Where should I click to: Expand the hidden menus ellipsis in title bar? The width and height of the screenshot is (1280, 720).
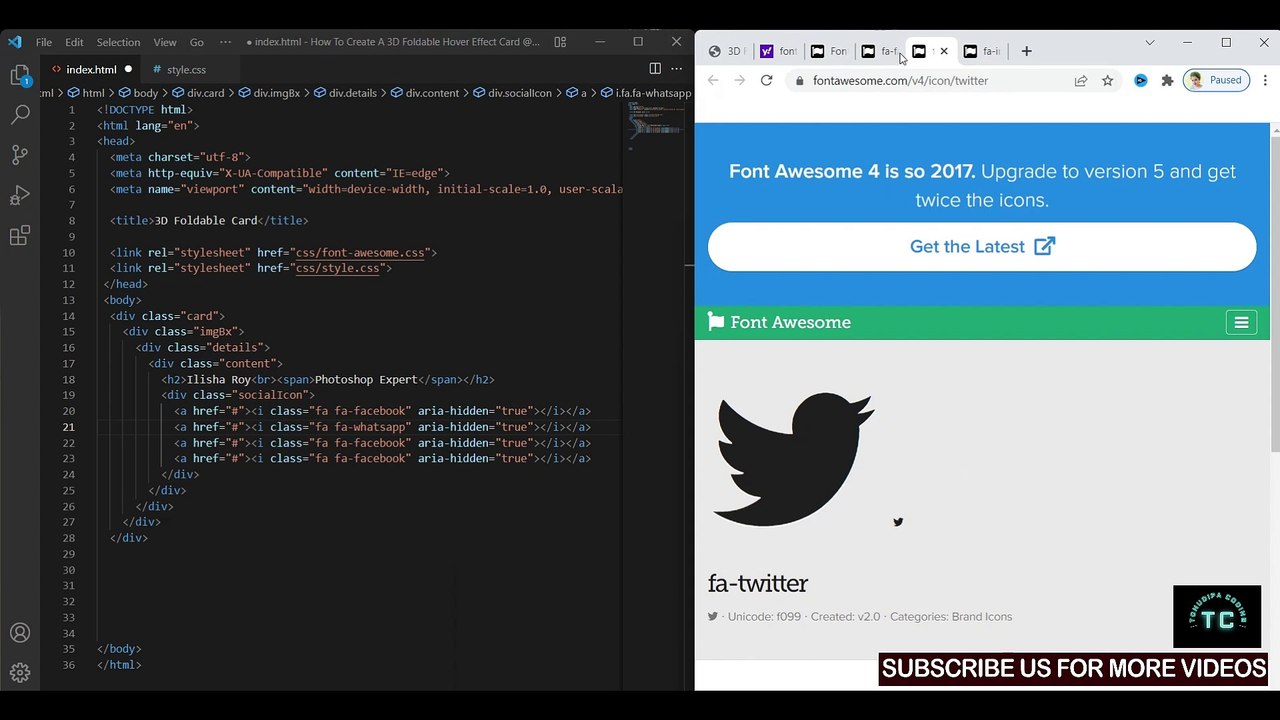pyautogui.click(x=225, y=42)
